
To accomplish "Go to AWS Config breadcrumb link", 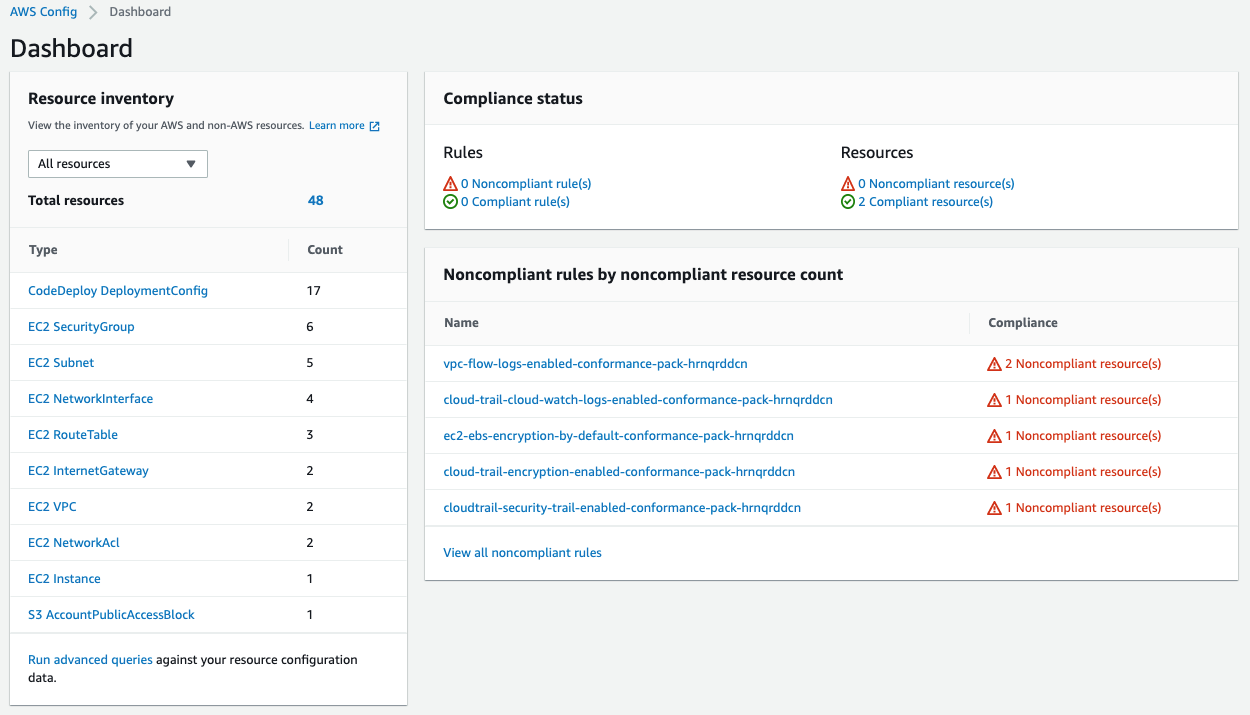I will (44, 12).
